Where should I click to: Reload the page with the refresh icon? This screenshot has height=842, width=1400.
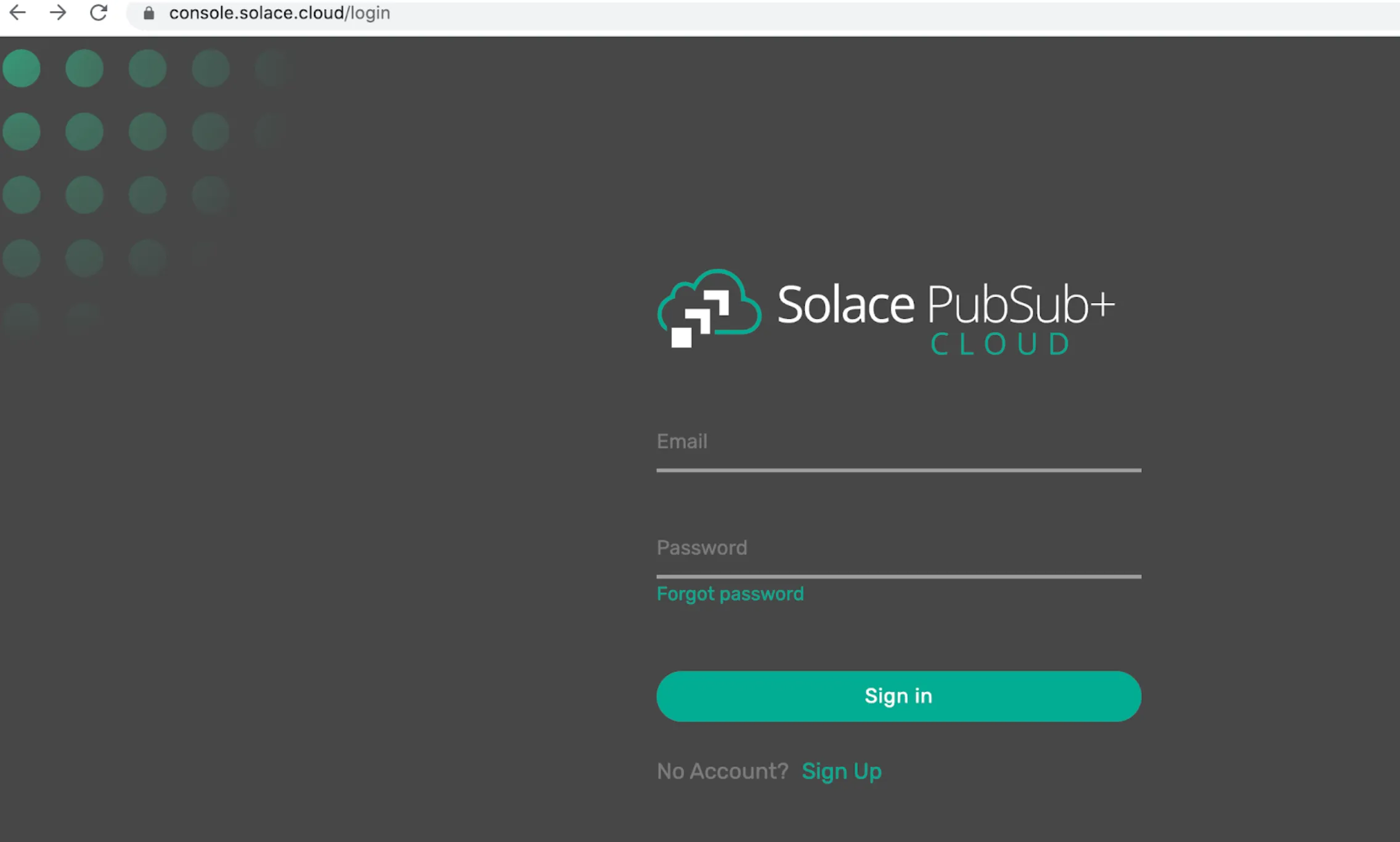pyautogui.click(x=99, y=12)
